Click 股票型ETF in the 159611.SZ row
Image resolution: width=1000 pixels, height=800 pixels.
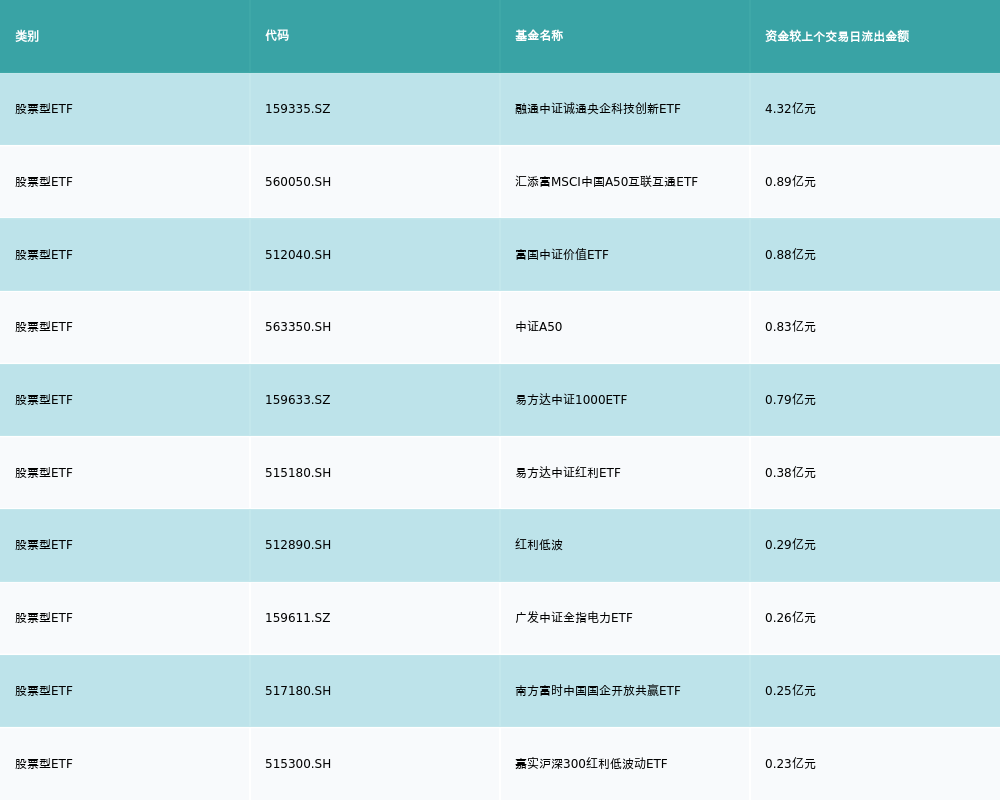pyautogui.click(x=44, y=618)
